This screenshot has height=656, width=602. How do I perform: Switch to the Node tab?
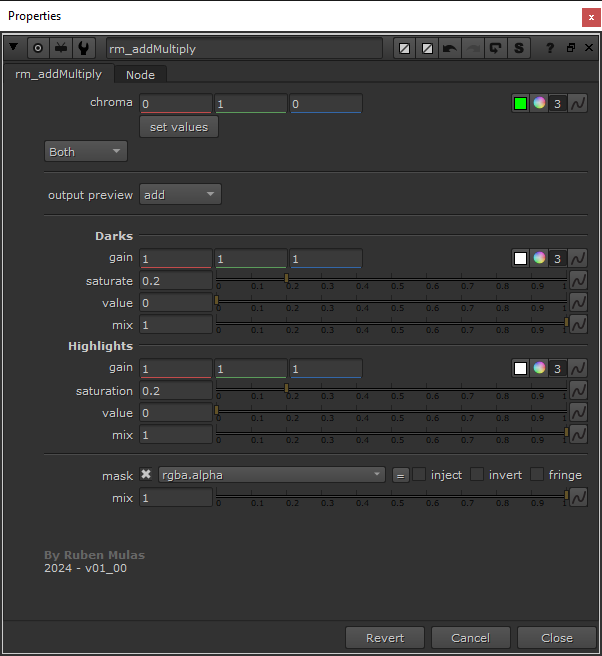click(140, 74)
